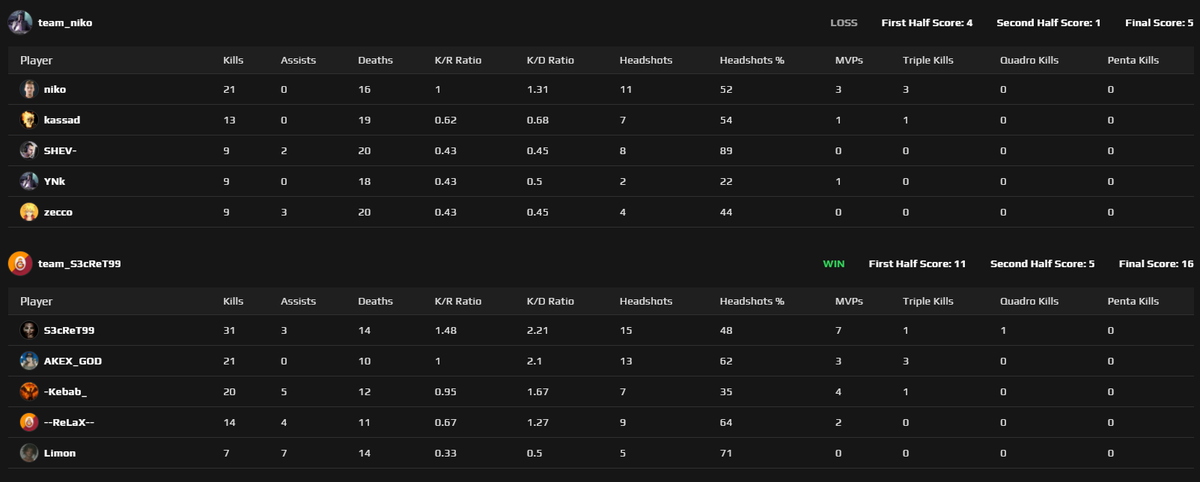1200x482 pixels.
Task: Click Kills header in team_niko table
Action: (233, 60)
